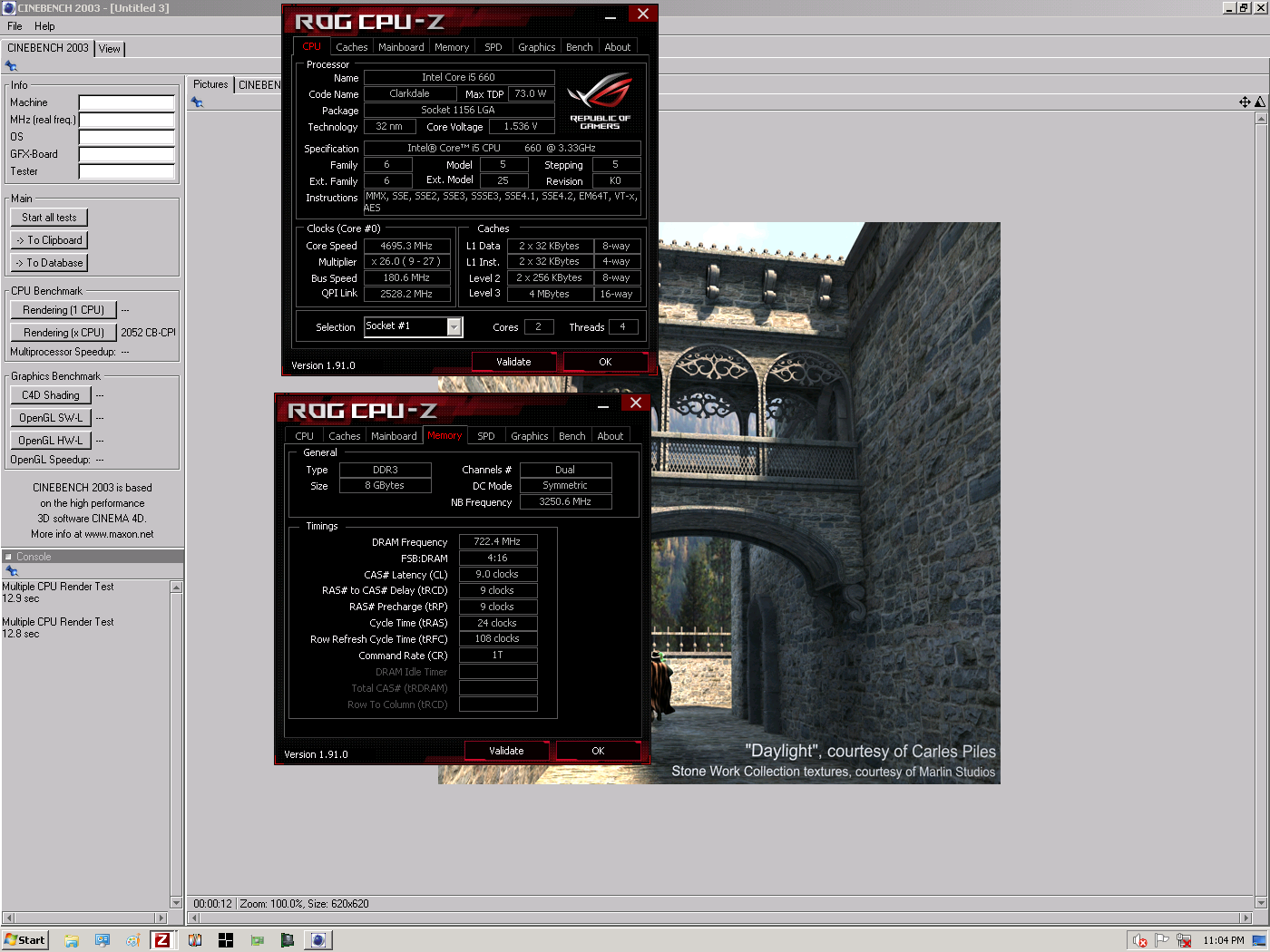1270x952 pixels.
Task: Click the CINEBENCH icon in the title bar
Action: 9,7
